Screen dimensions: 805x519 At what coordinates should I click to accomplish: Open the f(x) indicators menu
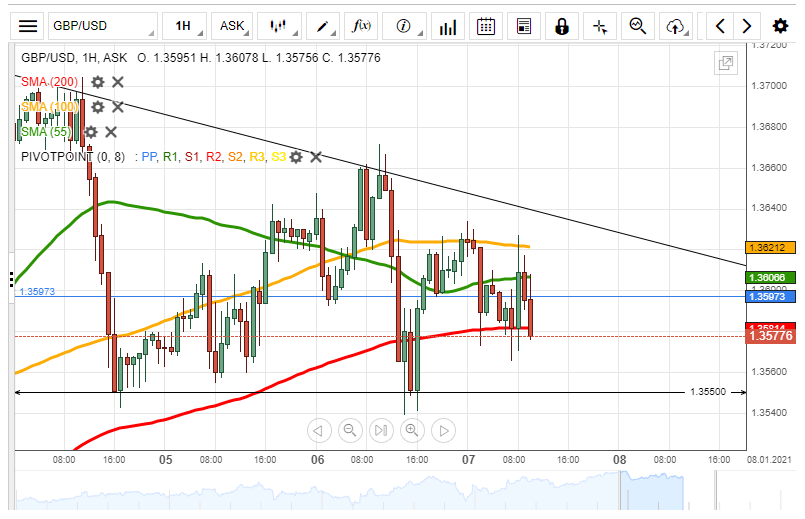tap(361, 26)
